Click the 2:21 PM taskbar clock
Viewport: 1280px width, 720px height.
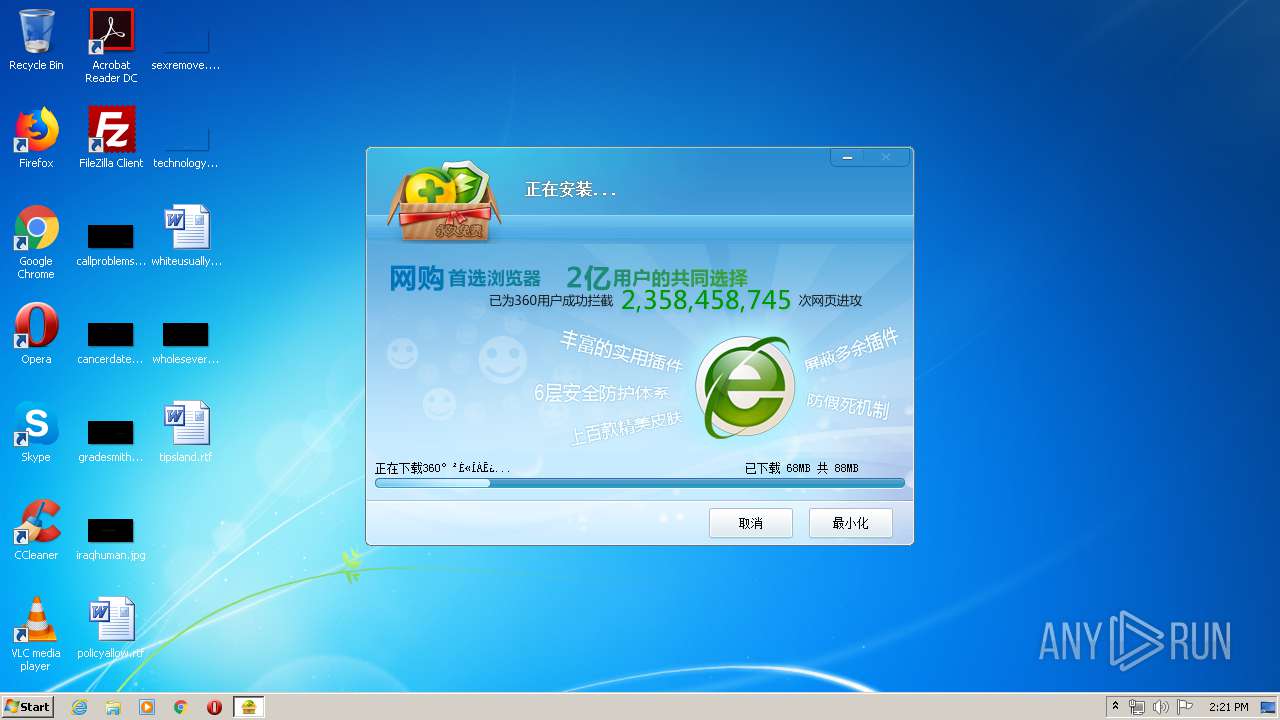point(1228,707)
